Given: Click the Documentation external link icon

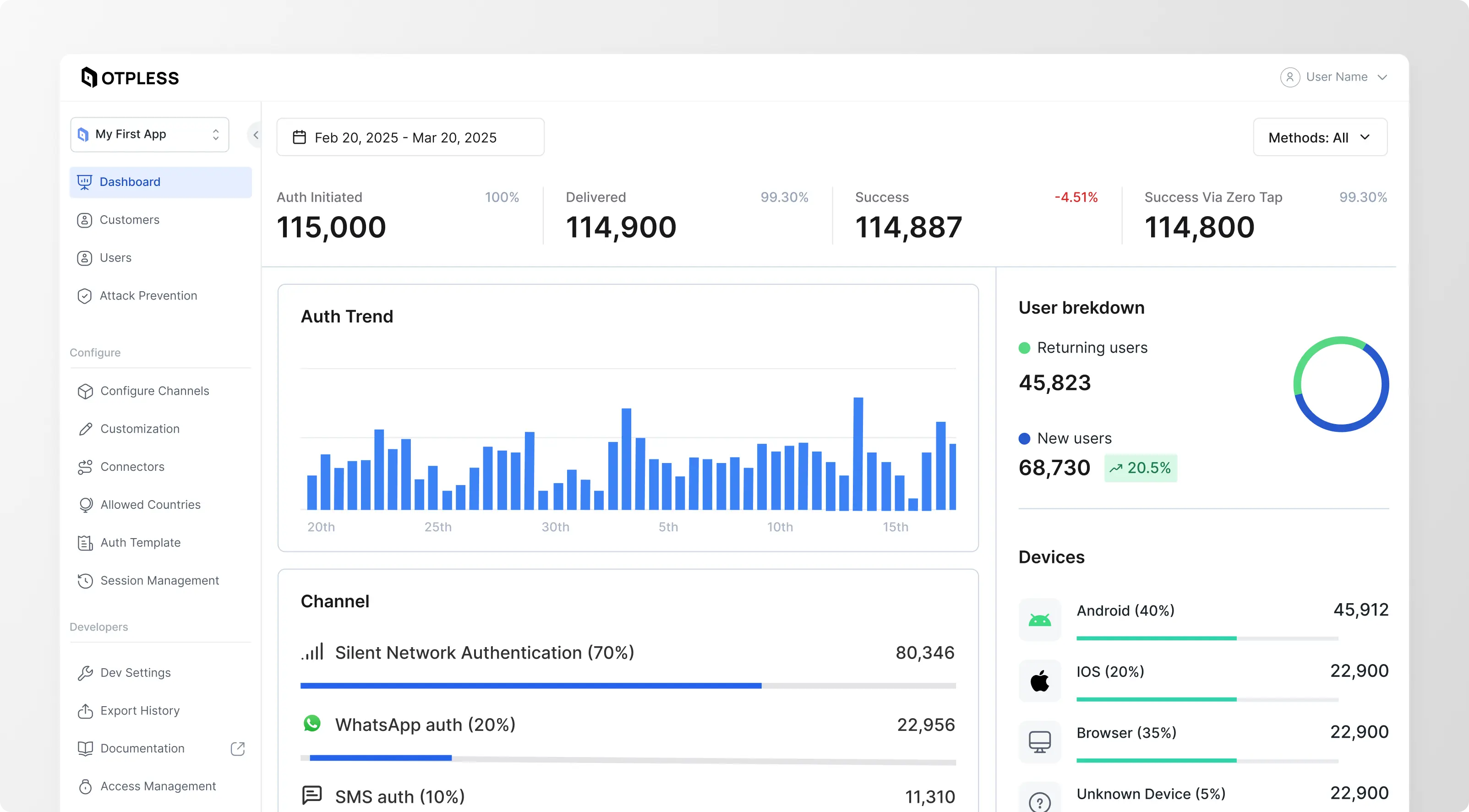Looking at the screenshot, I should tap(238, 749).
